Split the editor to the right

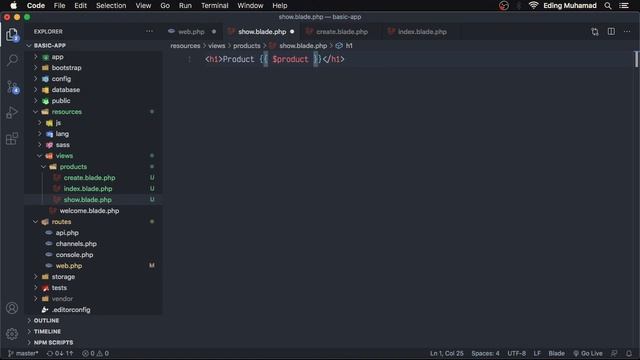coord(611,31)
